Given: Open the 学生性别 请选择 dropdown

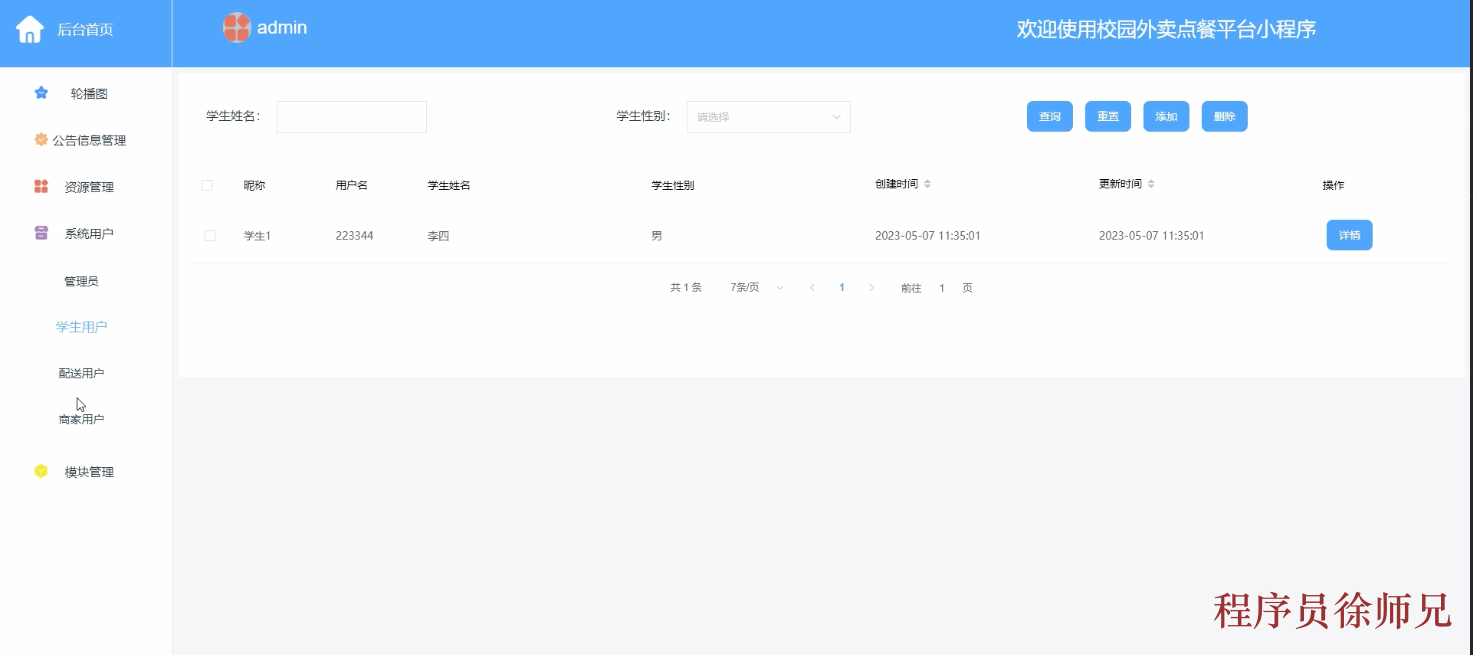Looking at the screenshot, I should (x=768, y=116).
